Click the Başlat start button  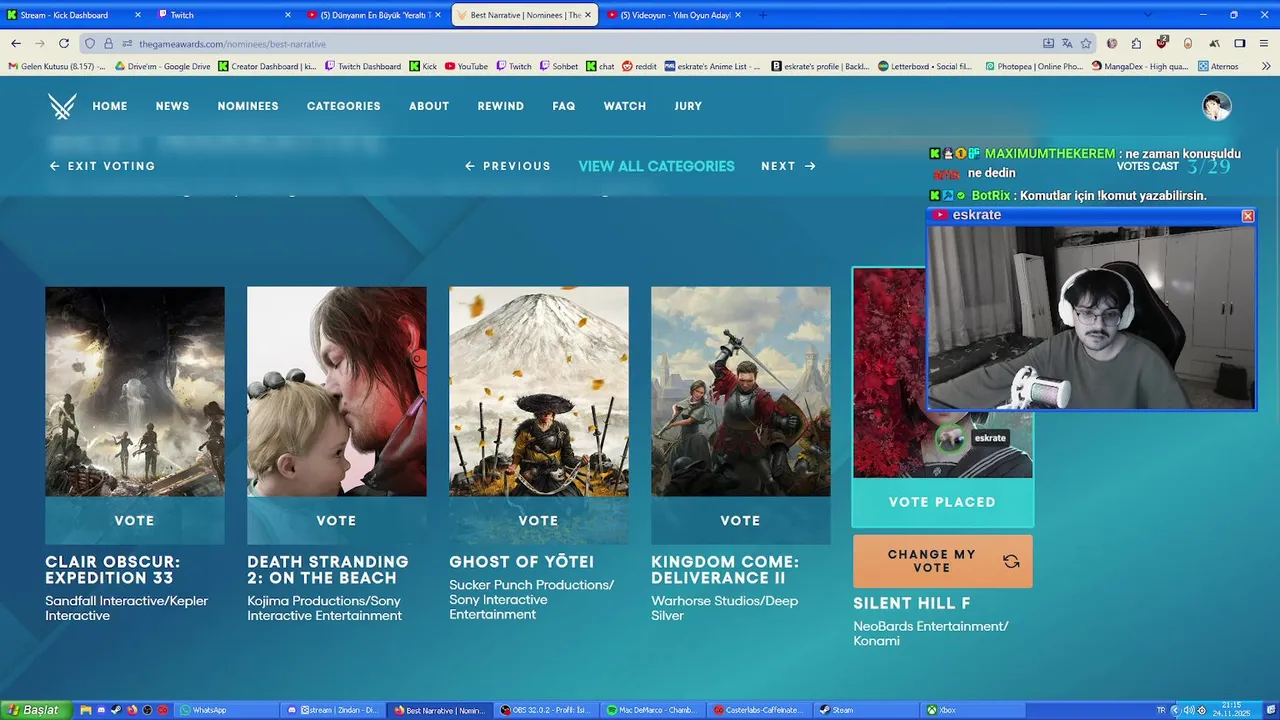point(36,710)
